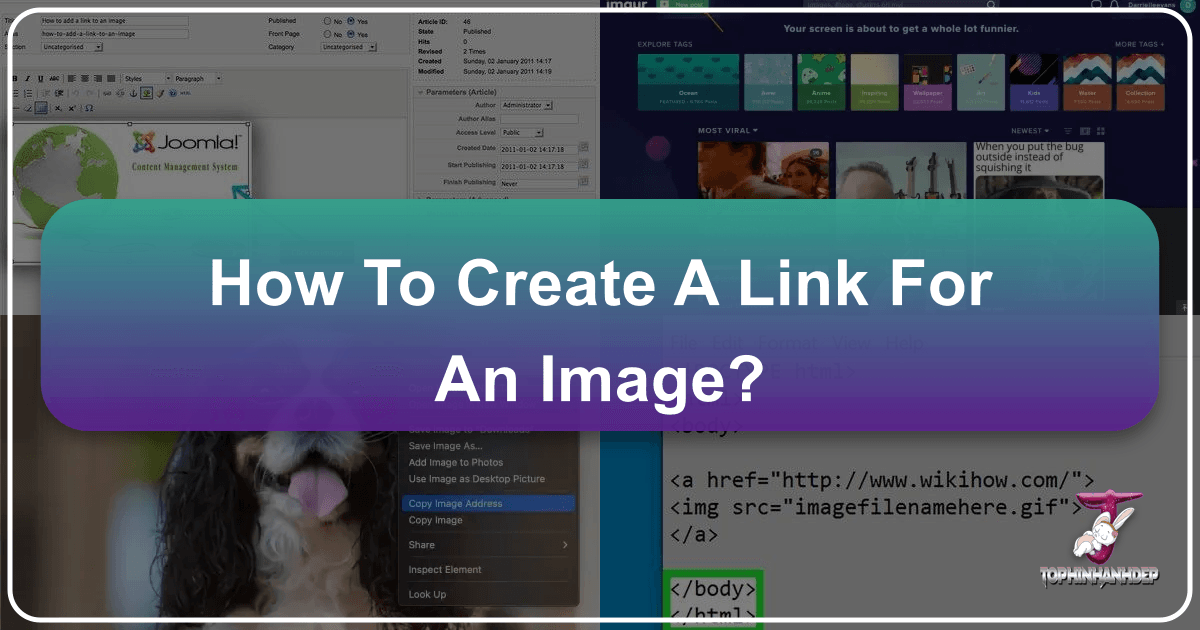Choose Copy Image Address from context menu
The width and height of the screenshot is (1200, 630).
point(455,504)
